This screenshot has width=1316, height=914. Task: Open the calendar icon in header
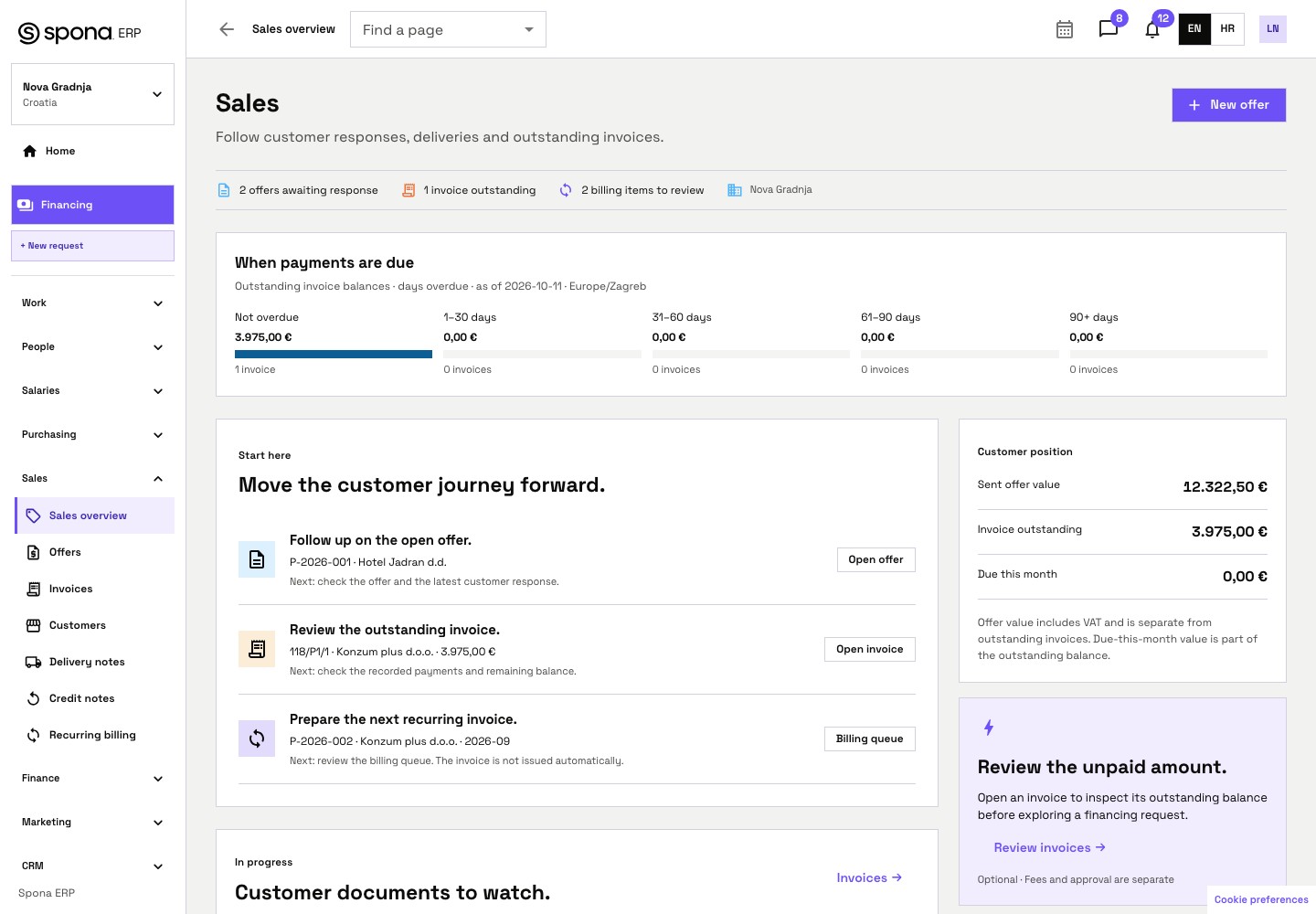pos(1065,29)
